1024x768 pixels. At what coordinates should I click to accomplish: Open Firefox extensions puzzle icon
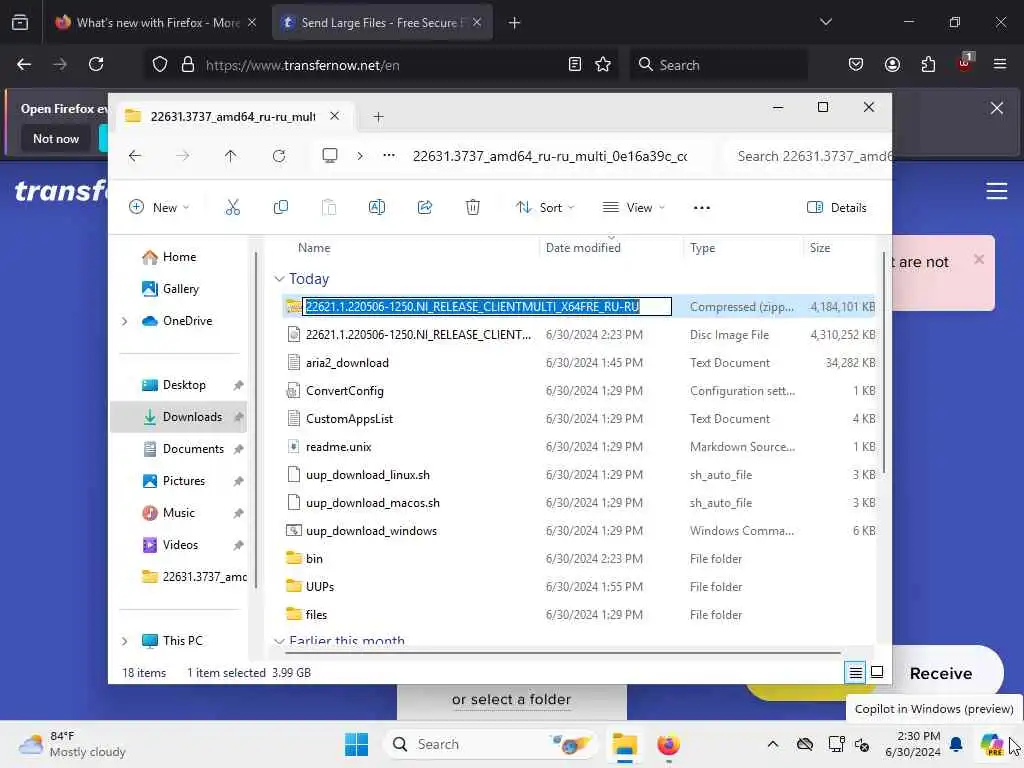[928, 64]
